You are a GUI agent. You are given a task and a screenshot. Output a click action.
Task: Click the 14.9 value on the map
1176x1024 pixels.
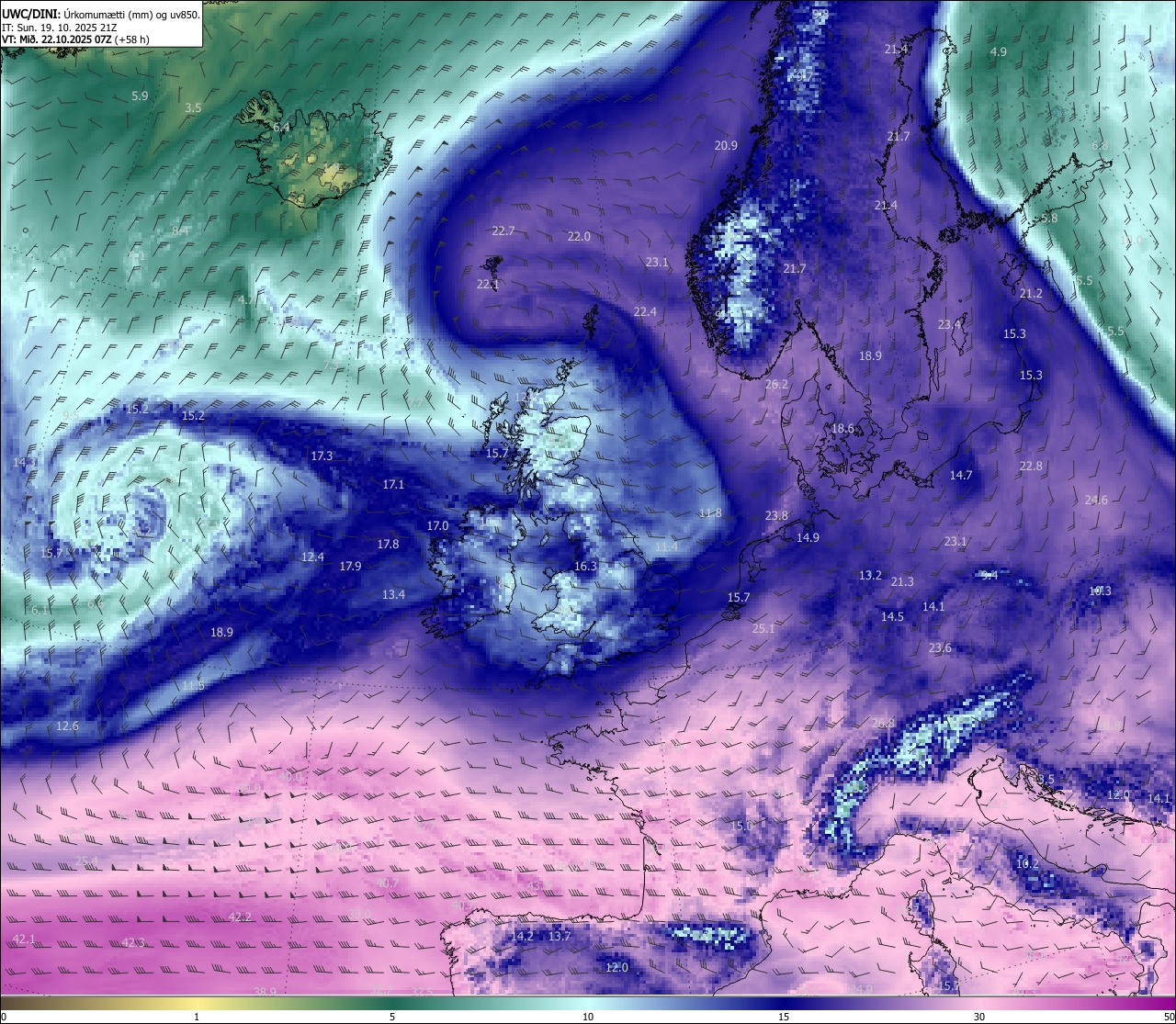pyautogui.click(x=808, y=537)
